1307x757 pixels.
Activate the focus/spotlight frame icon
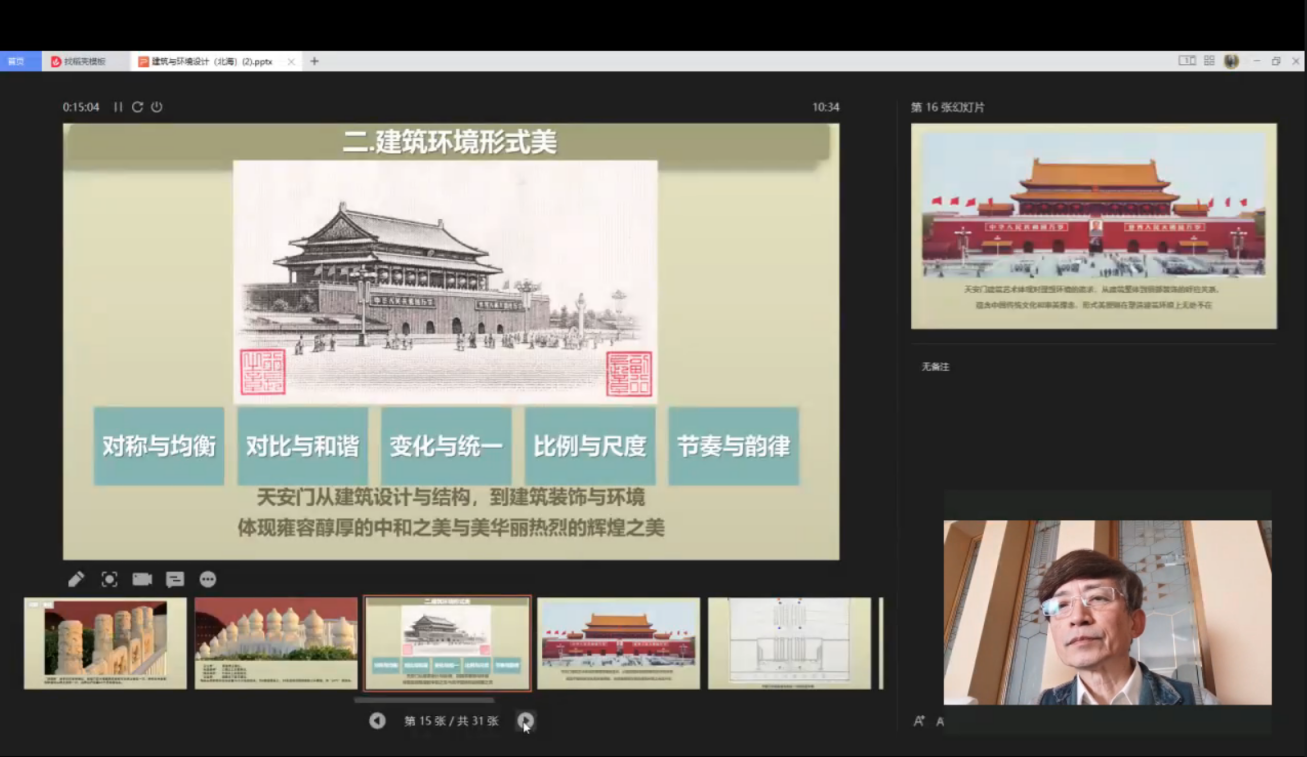[x=109, y=579]
